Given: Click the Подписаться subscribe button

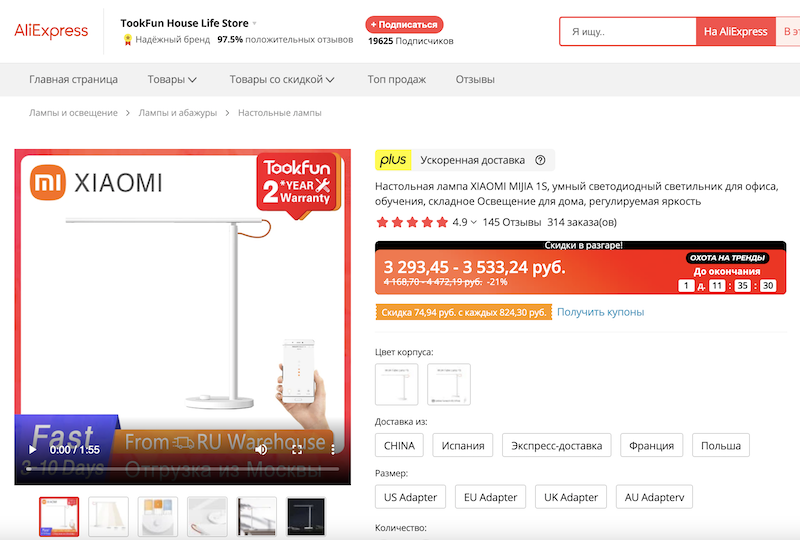Looking at the screenshot, I should [404, 24].
